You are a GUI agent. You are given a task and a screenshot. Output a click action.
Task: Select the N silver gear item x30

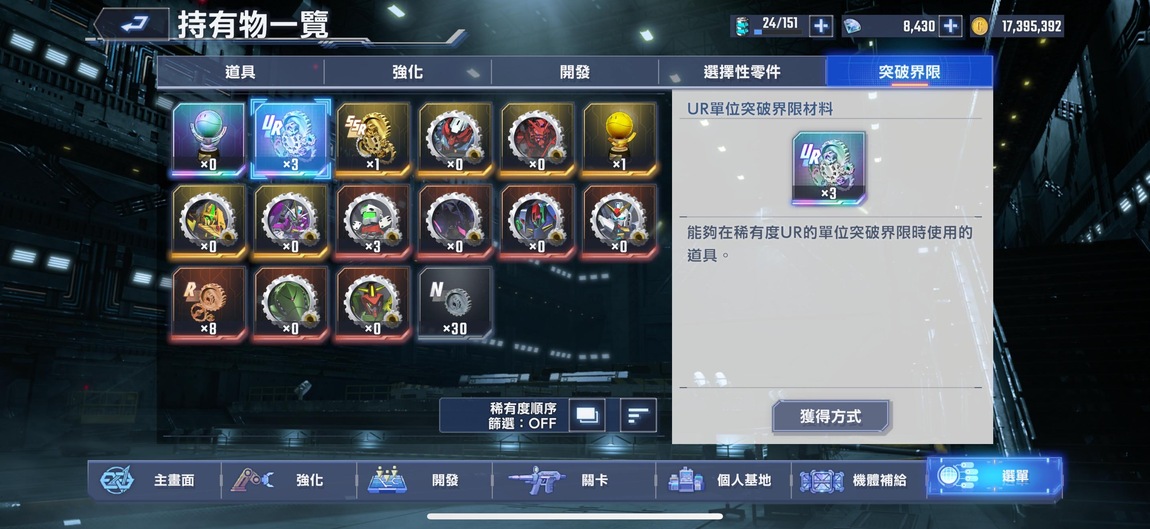[455, 304]
